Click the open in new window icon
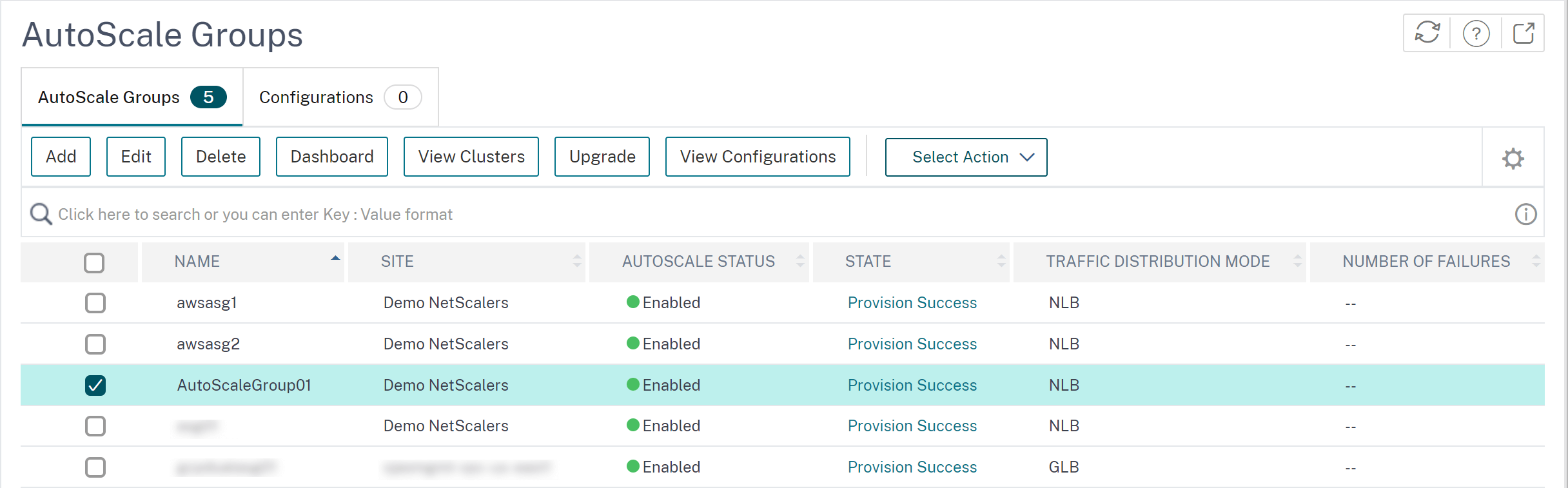This screenshot has width=1568, height=488. pos(1524,33)
